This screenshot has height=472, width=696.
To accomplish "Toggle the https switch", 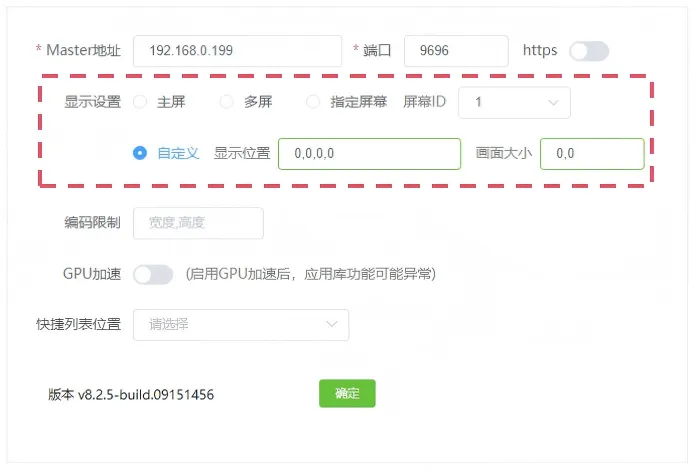I will 589,51.
